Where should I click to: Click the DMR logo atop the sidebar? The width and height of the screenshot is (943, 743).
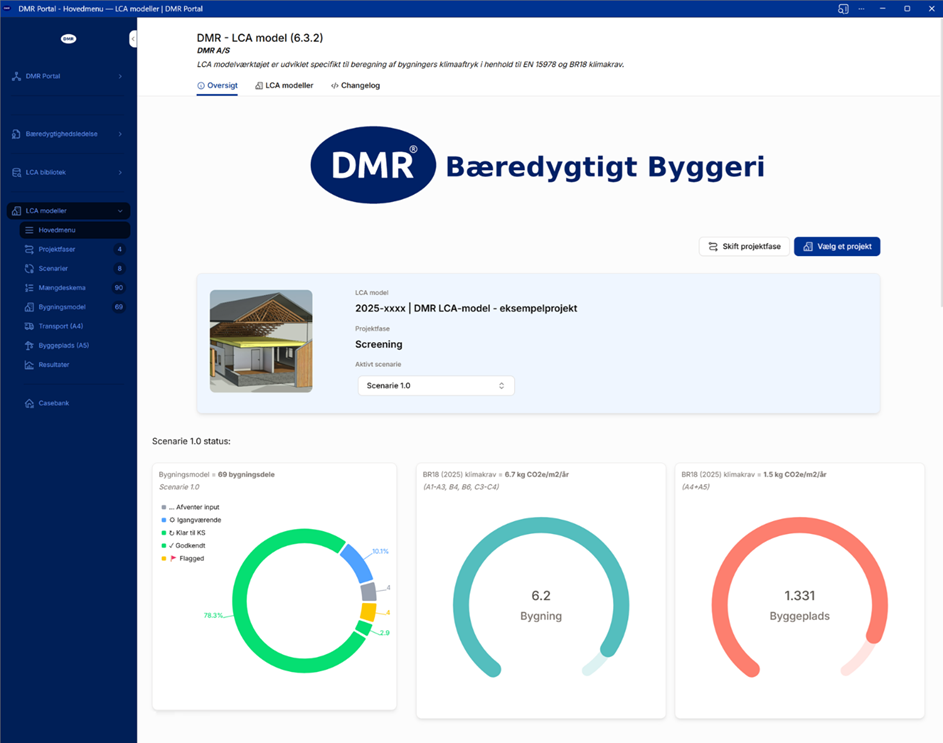click(x=68, y=39)
